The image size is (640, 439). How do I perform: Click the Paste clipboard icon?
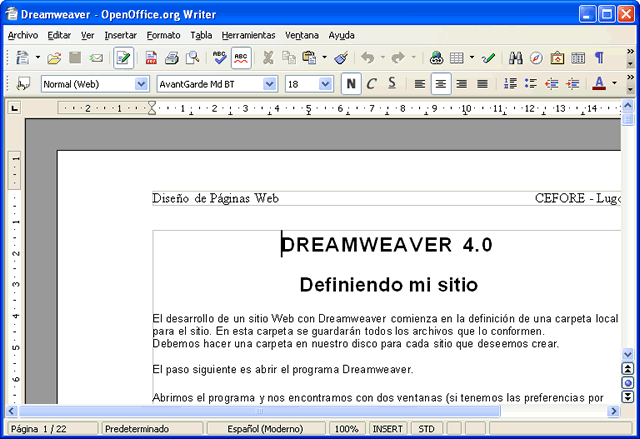[x=309, y=58]
